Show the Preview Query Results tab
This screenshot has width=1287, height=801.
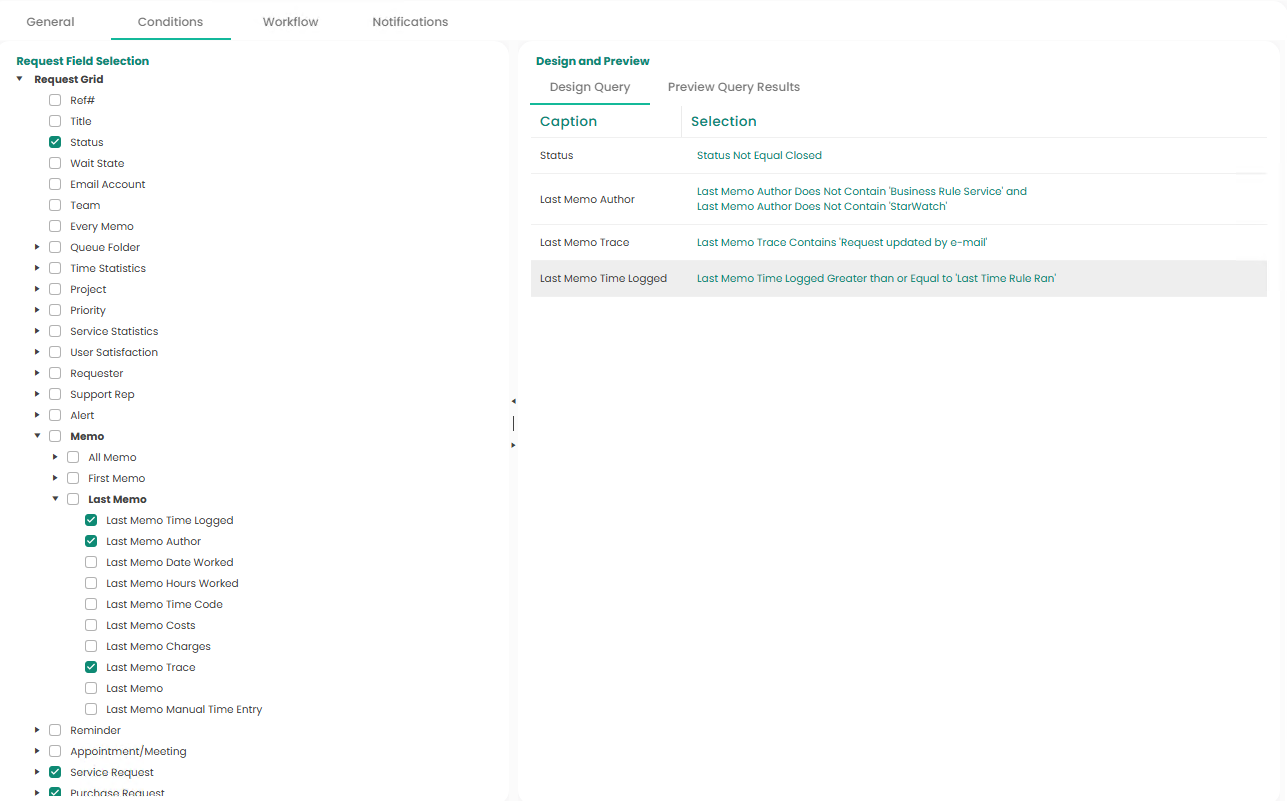point(733,87)
